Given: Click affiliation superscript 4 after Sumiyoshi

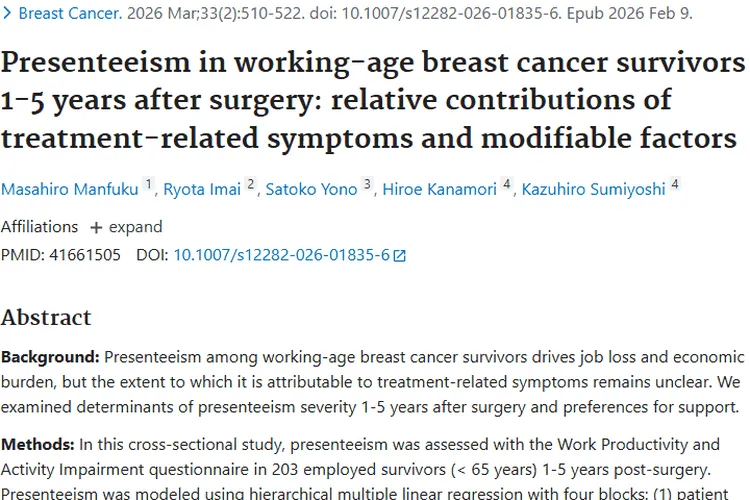Looking at the screenshot, I should [x=675, y=184].
